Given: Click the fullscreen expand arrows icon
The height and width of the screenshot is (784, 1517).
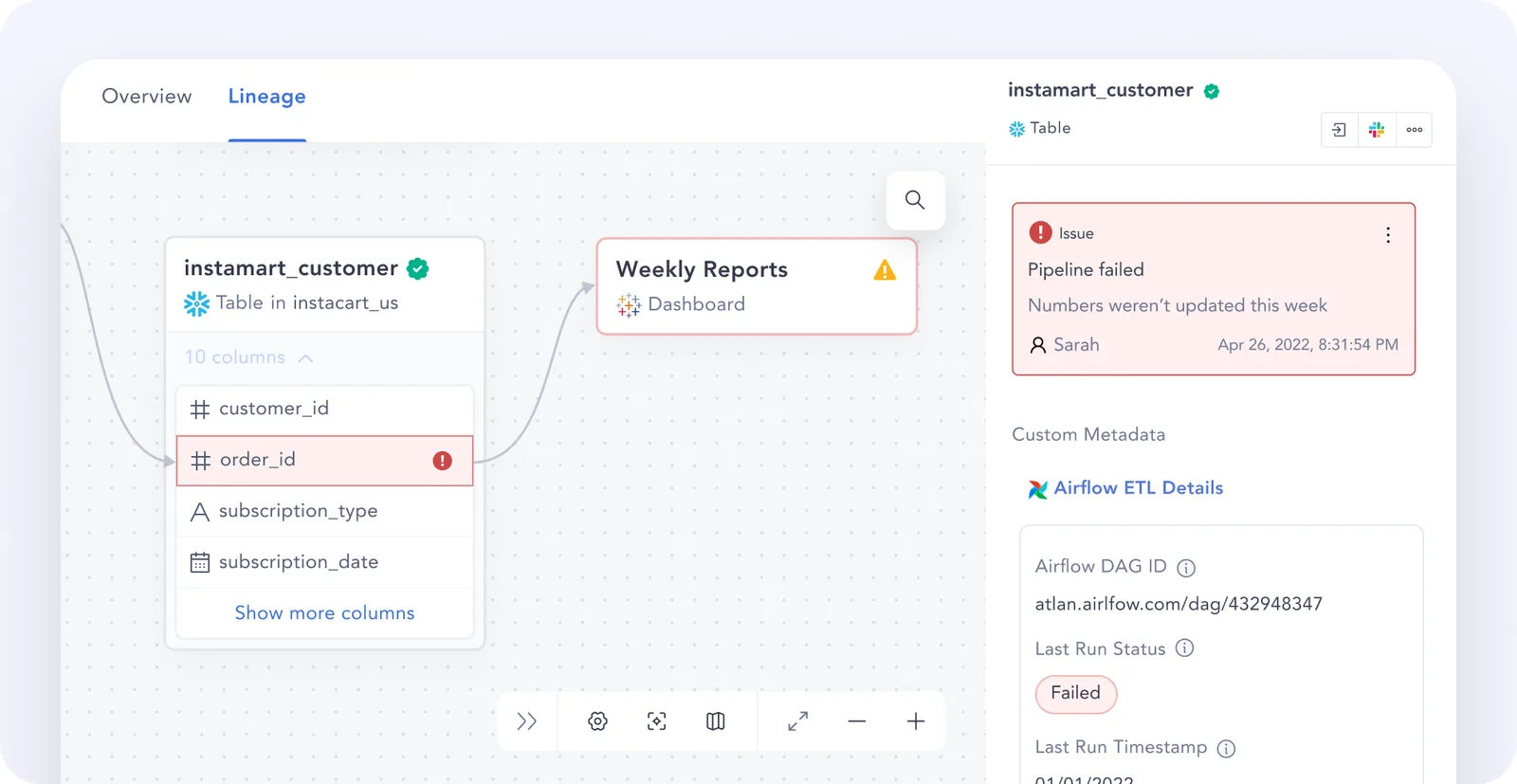Looking at the screenshot, I should (x=798, y=721).
